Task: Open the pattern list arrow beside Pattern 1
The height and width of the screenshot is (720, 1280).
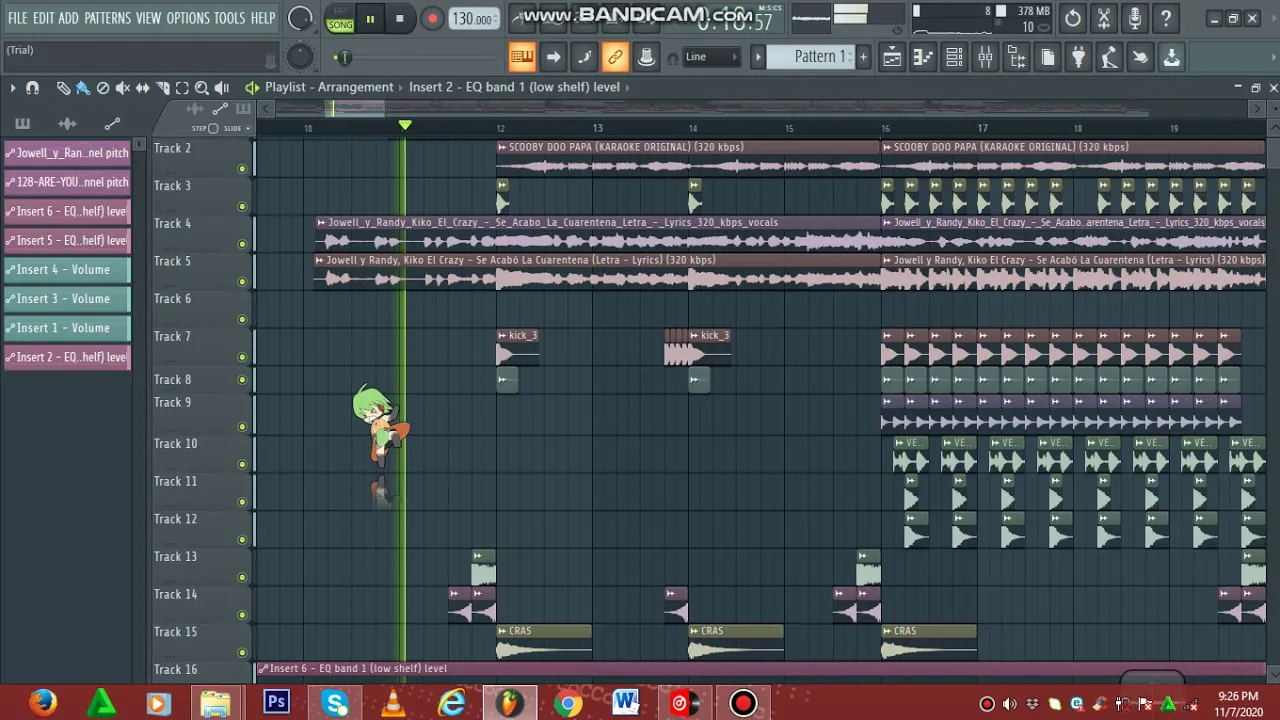Action: 758,57
